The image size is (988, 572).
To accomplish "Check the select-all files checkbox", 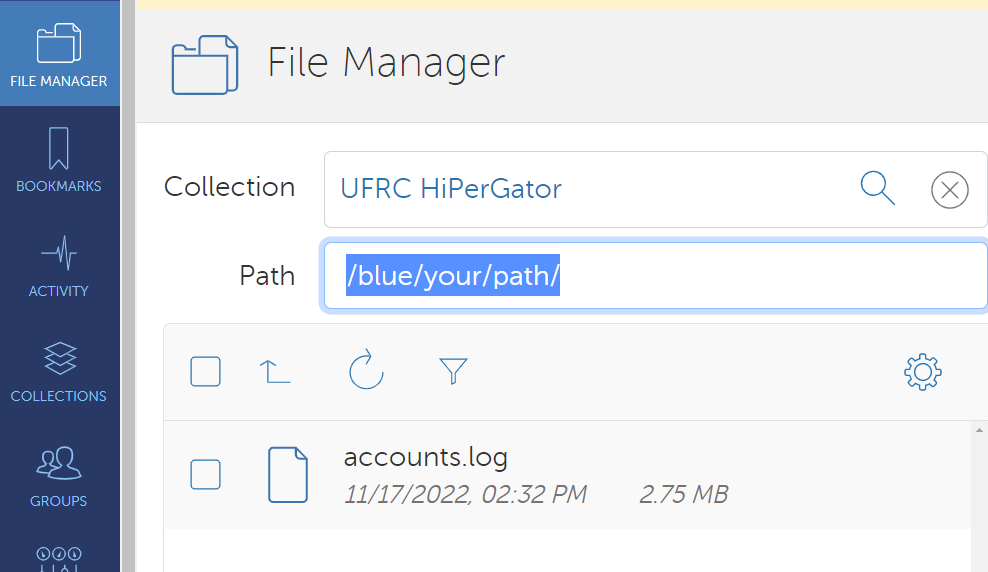I will click(x=205, y=372).
